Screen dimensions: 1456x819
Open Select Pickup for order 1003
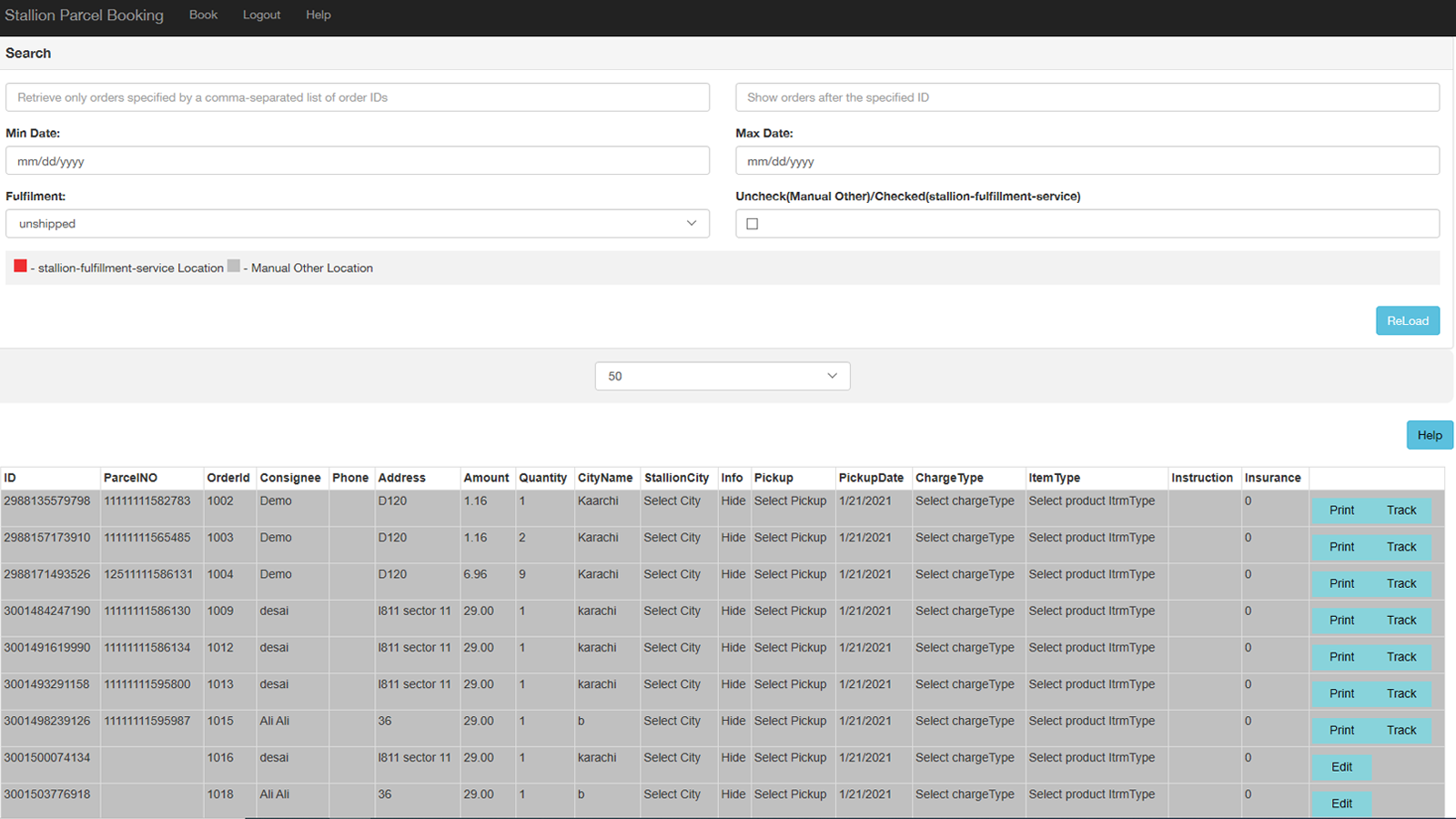point(790,538)
